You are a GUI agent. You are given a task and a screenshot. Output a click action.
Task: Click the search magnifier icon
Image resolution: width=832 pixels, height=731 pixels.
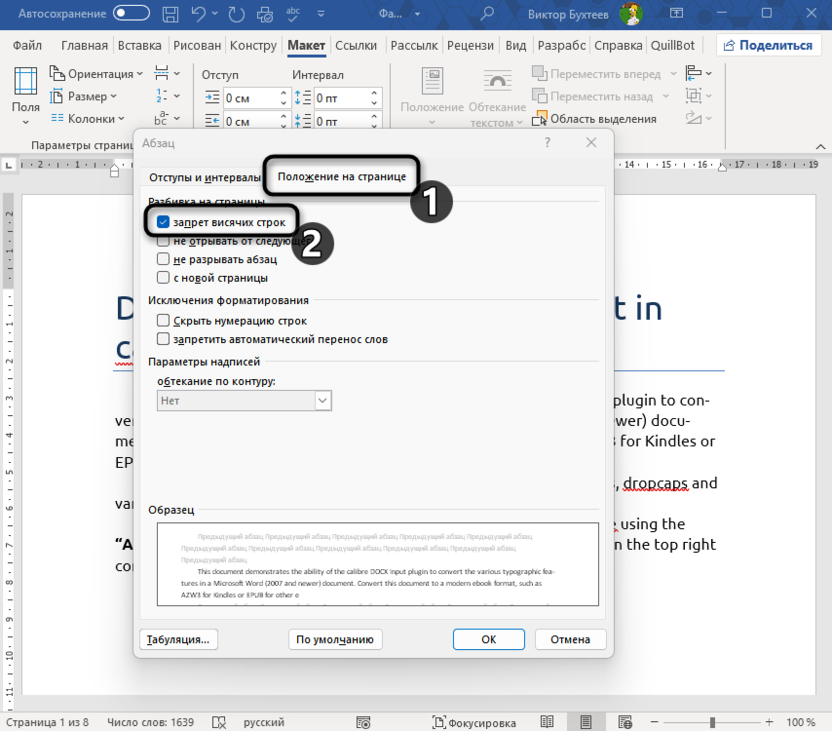tap(487, 14)
